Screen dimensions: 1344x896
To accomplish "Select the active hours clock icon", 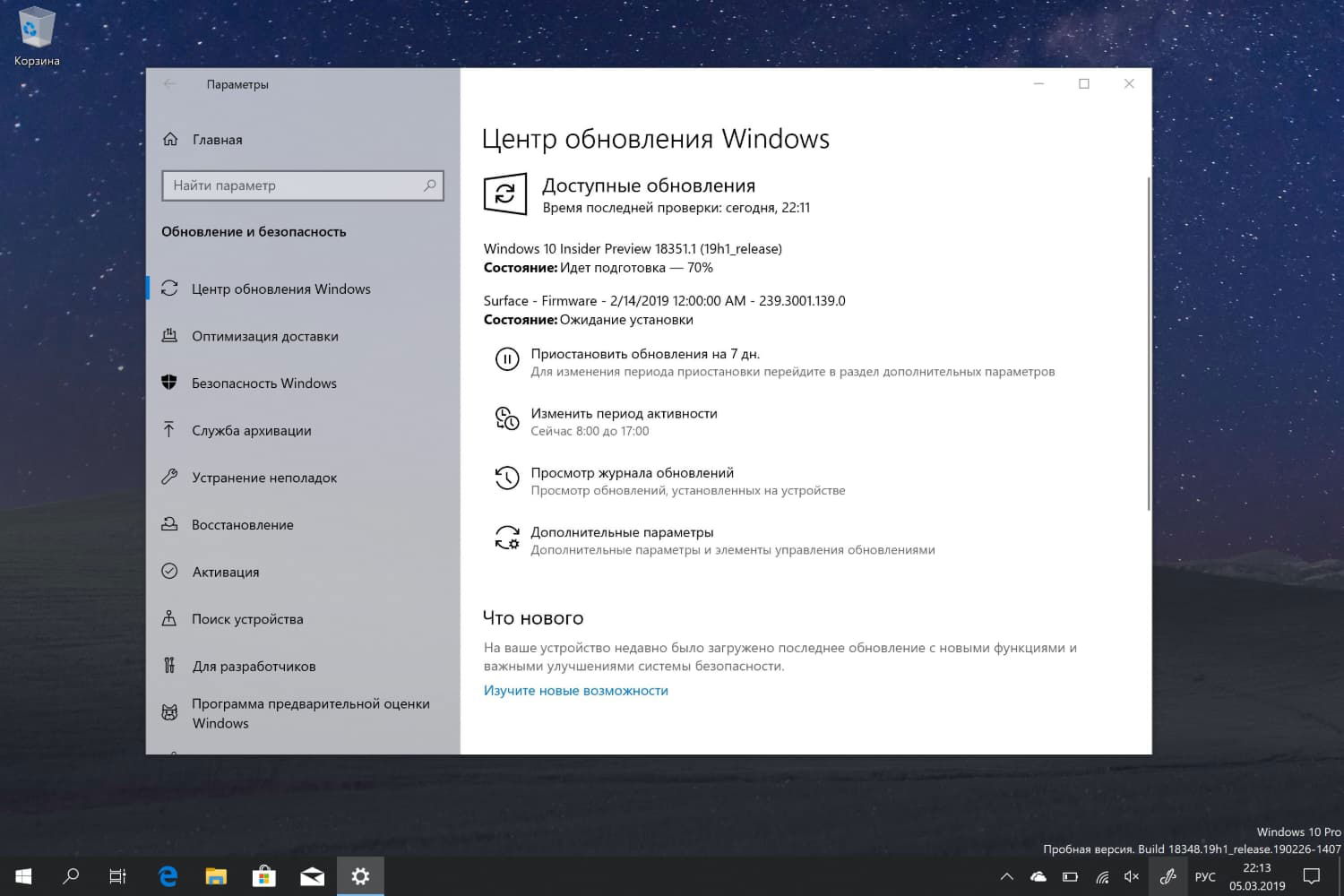I will tap(507, 418).
